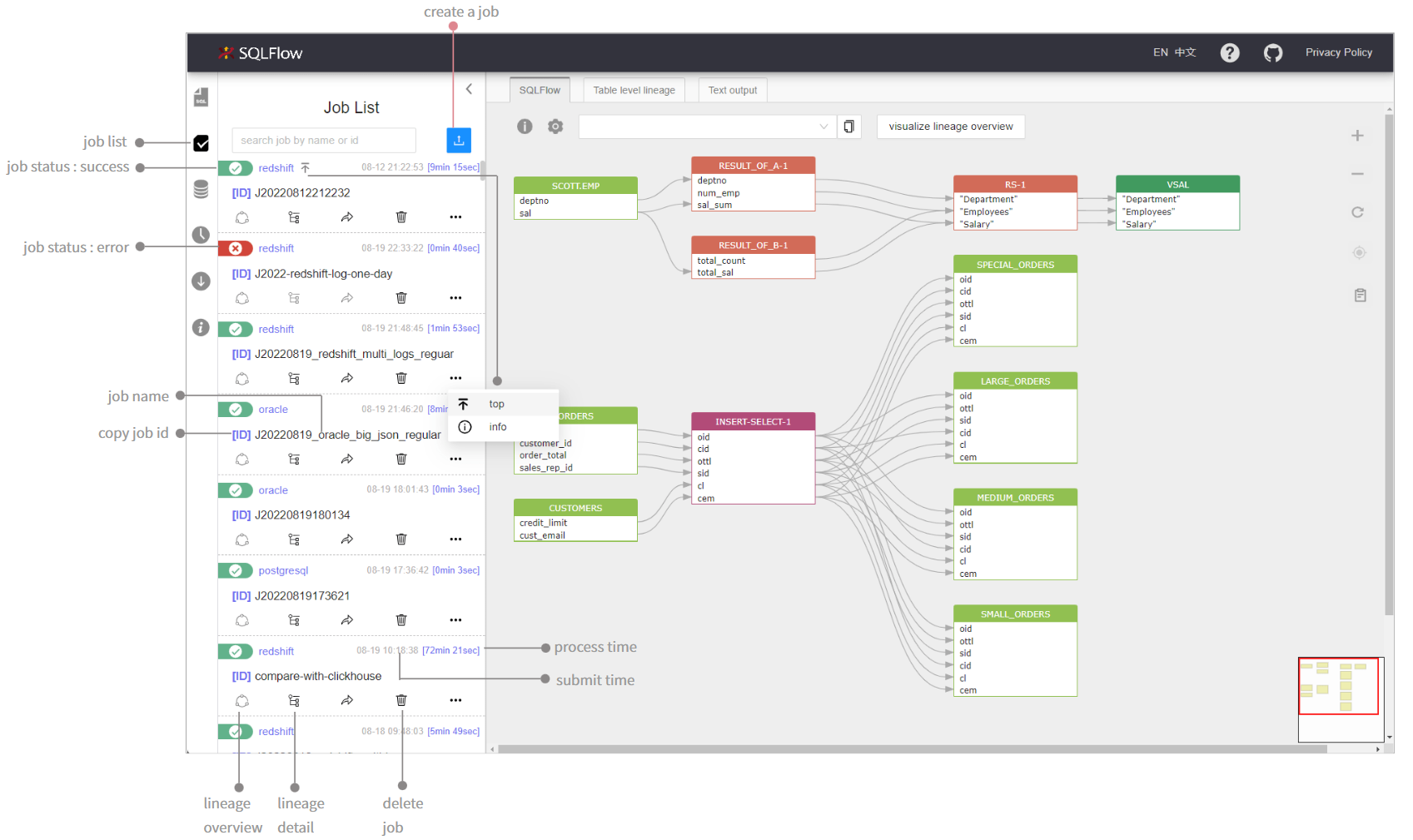Switch to Table level lineage tab
1413x840 pixels.
click(634, 90)
